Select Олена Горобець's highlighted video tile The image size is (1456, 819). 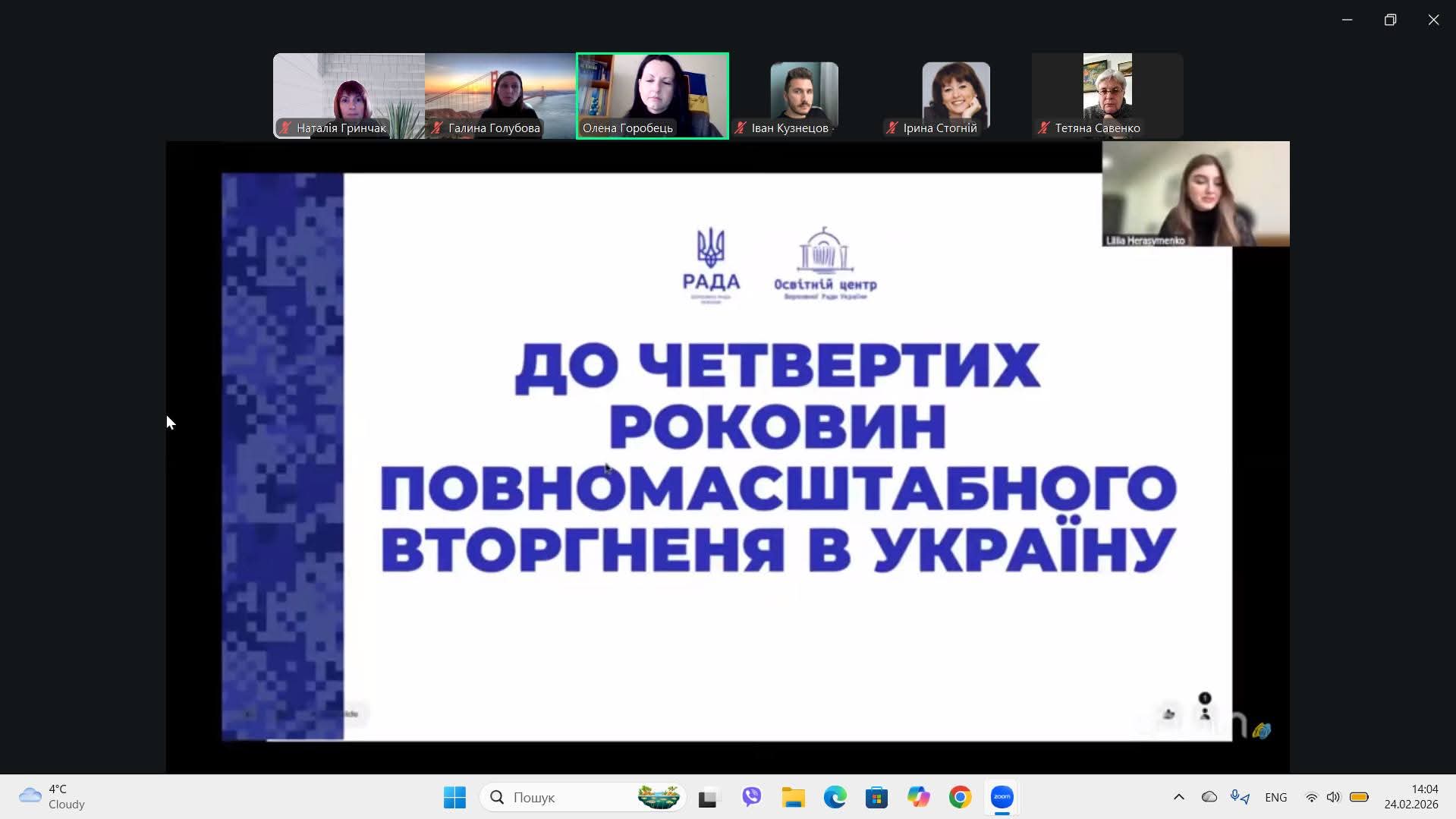pyautogui.click(x=653, y=95)
